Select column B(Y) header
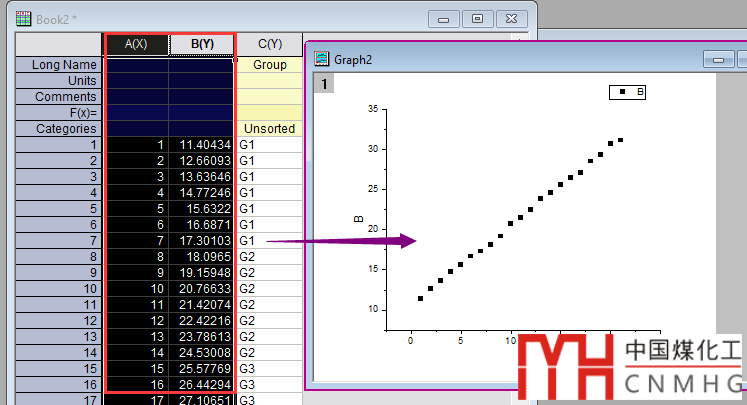 tap(201, 44)
